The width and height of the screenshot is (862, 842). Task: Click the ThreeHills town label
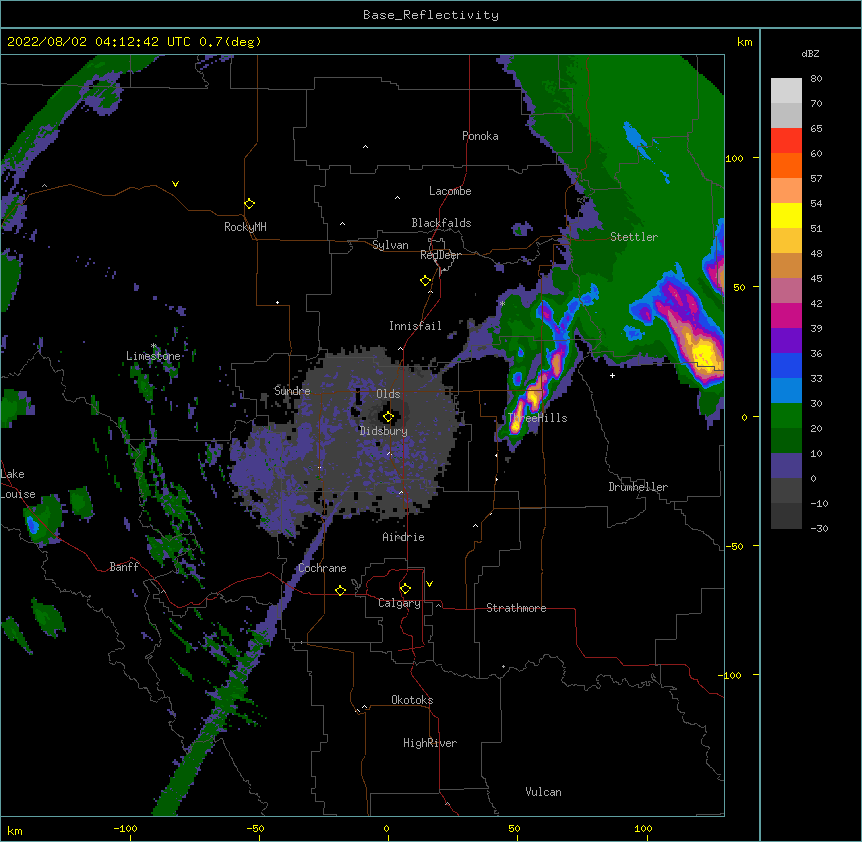(538, 418)
